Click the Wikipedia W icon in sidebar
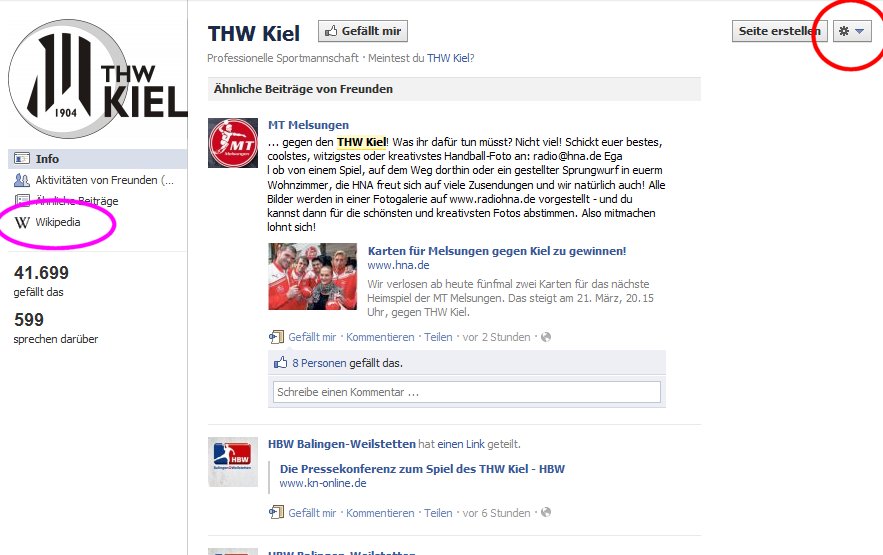The height and width of the screenshot is (555, 883). pyautogui.click(x=22, y=222)
